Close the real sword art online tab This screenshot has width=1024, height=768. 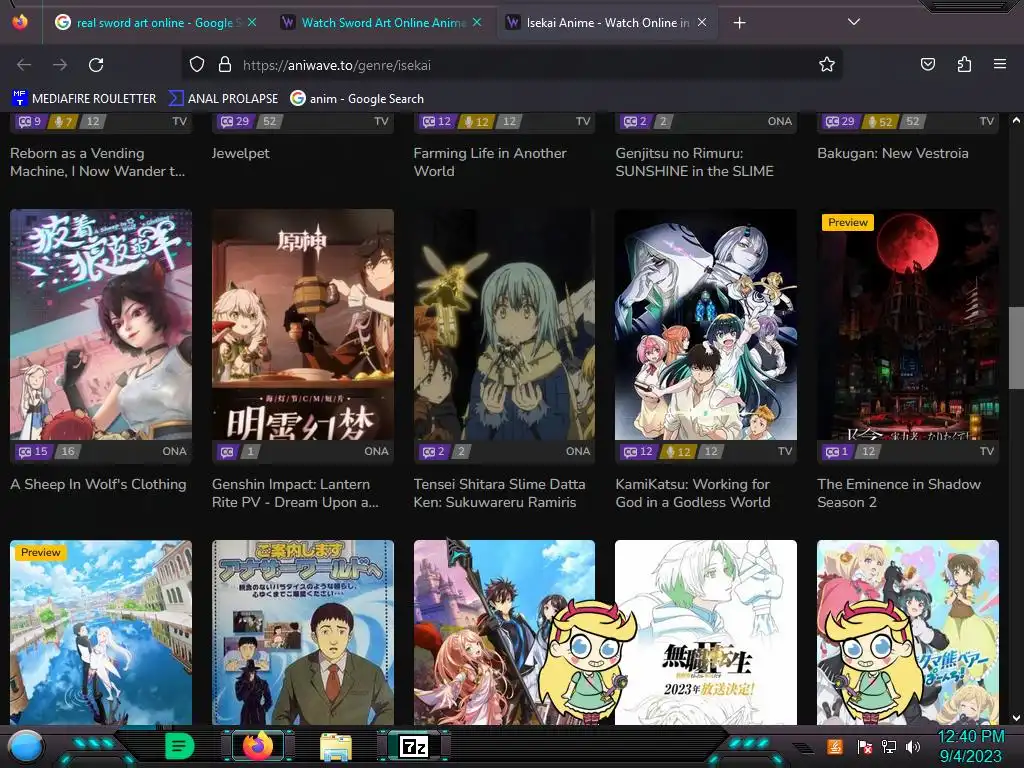pos(251,22)
